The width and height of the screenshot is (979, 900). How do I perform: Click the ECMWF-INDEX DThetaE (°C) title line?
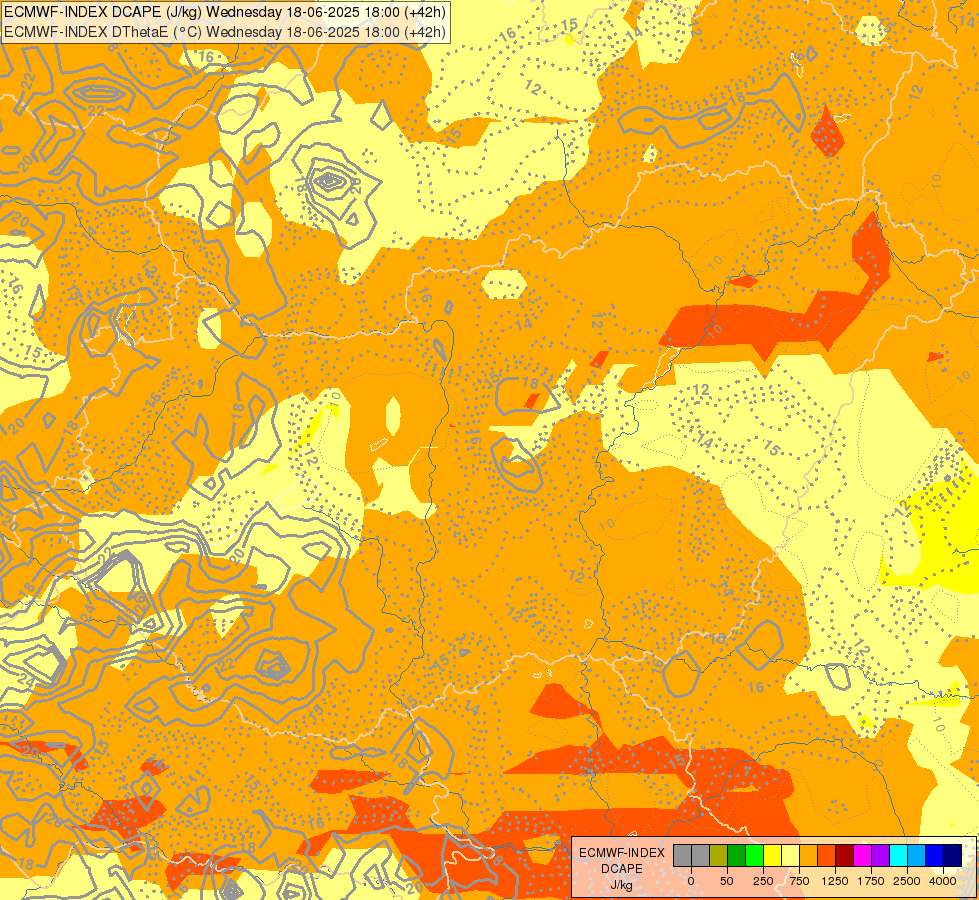(x=225, y=31)
